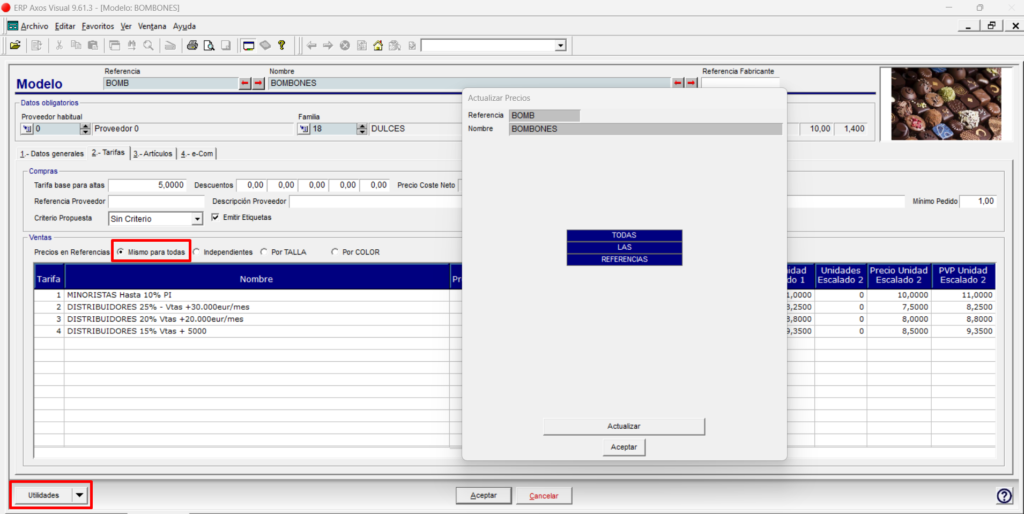The height and width of the screenshot is (514, 1024).
Task: Open the Favoritos menu
Action: click(x=98, y=26)
